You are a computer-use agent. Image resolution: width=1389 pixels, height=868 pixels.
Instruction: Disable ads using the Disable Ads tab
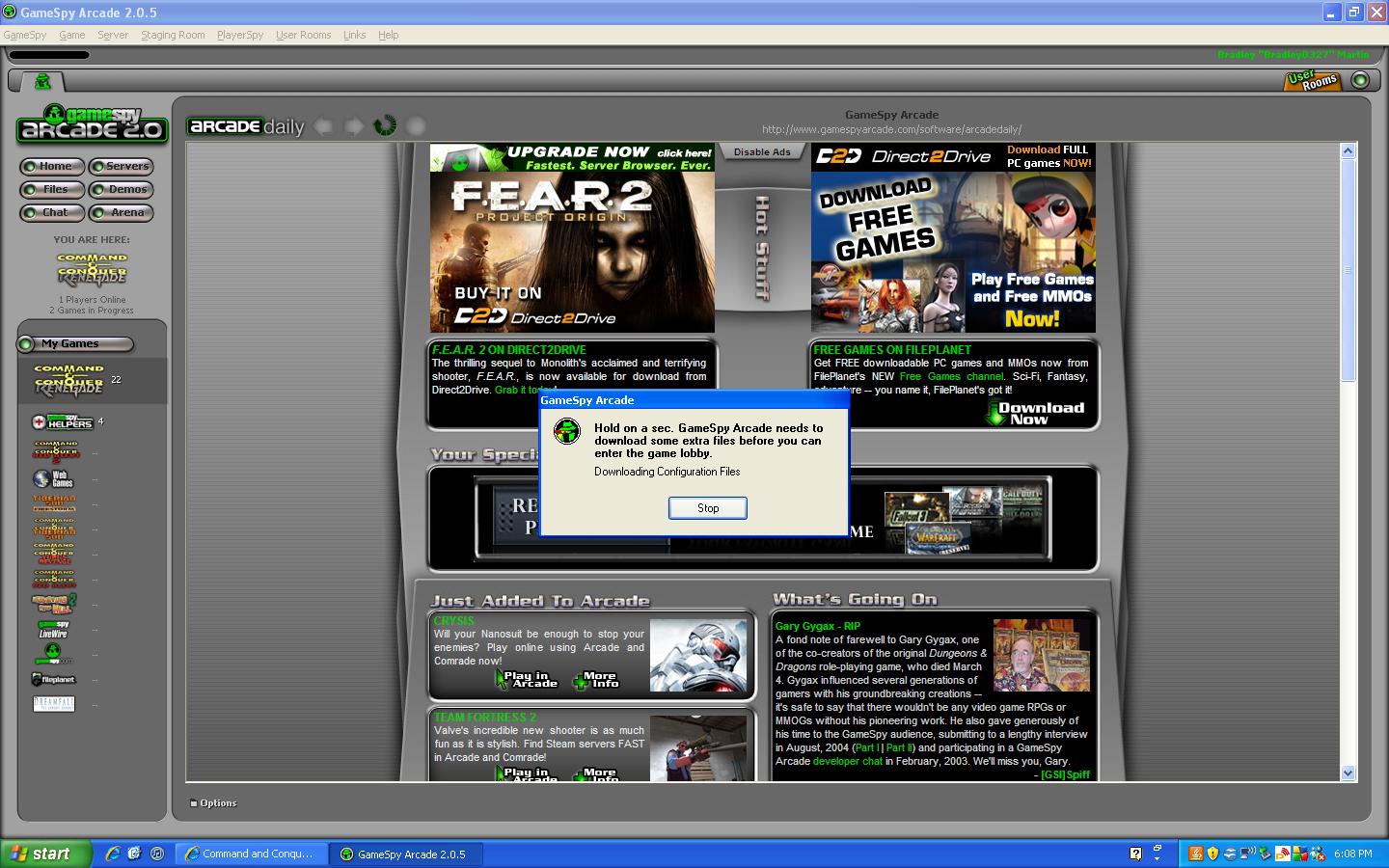pyautogui.click(x=761, y=152)
